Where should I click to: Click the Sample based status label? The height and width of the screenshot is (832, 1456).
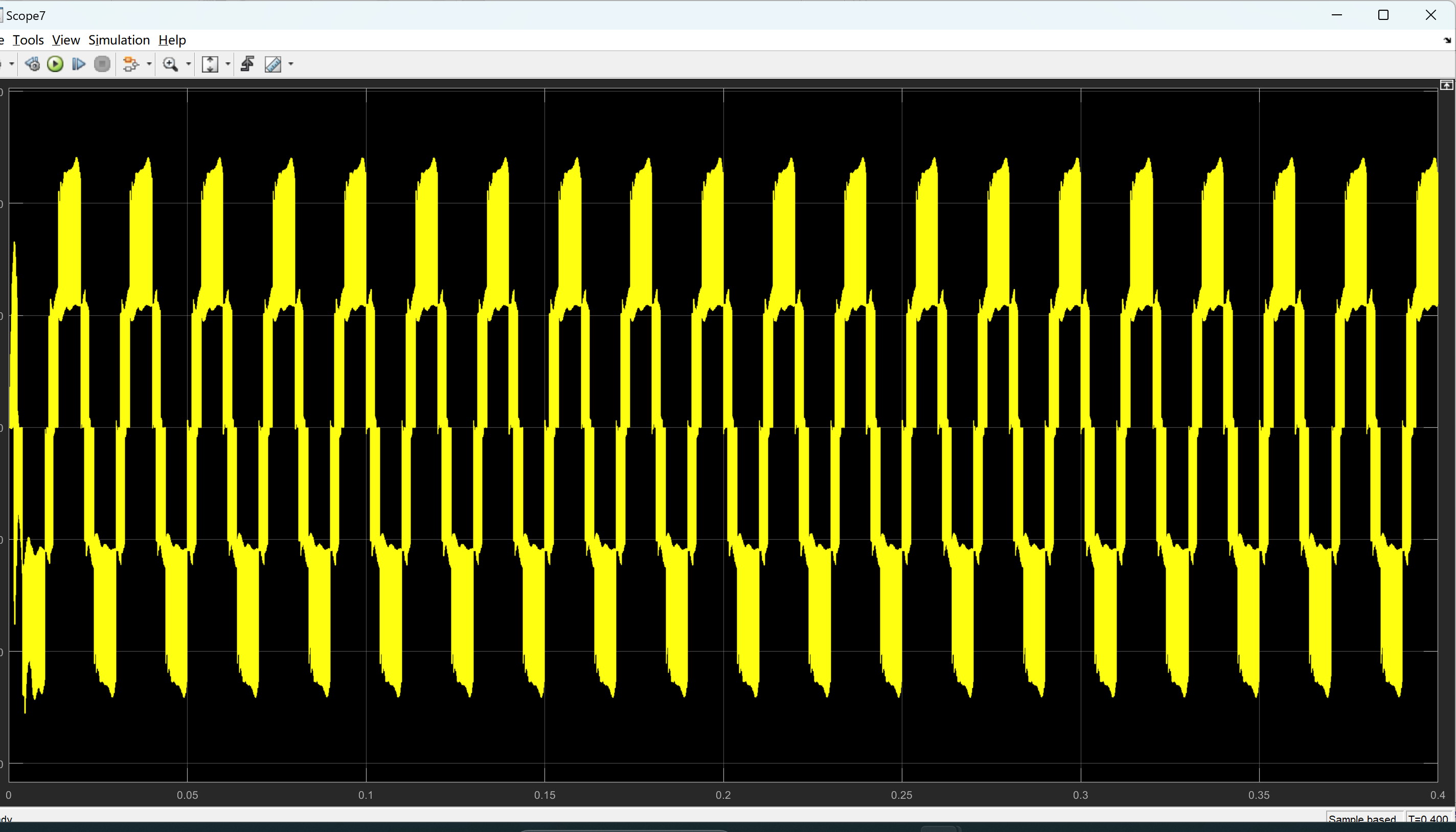point(1362,819)
